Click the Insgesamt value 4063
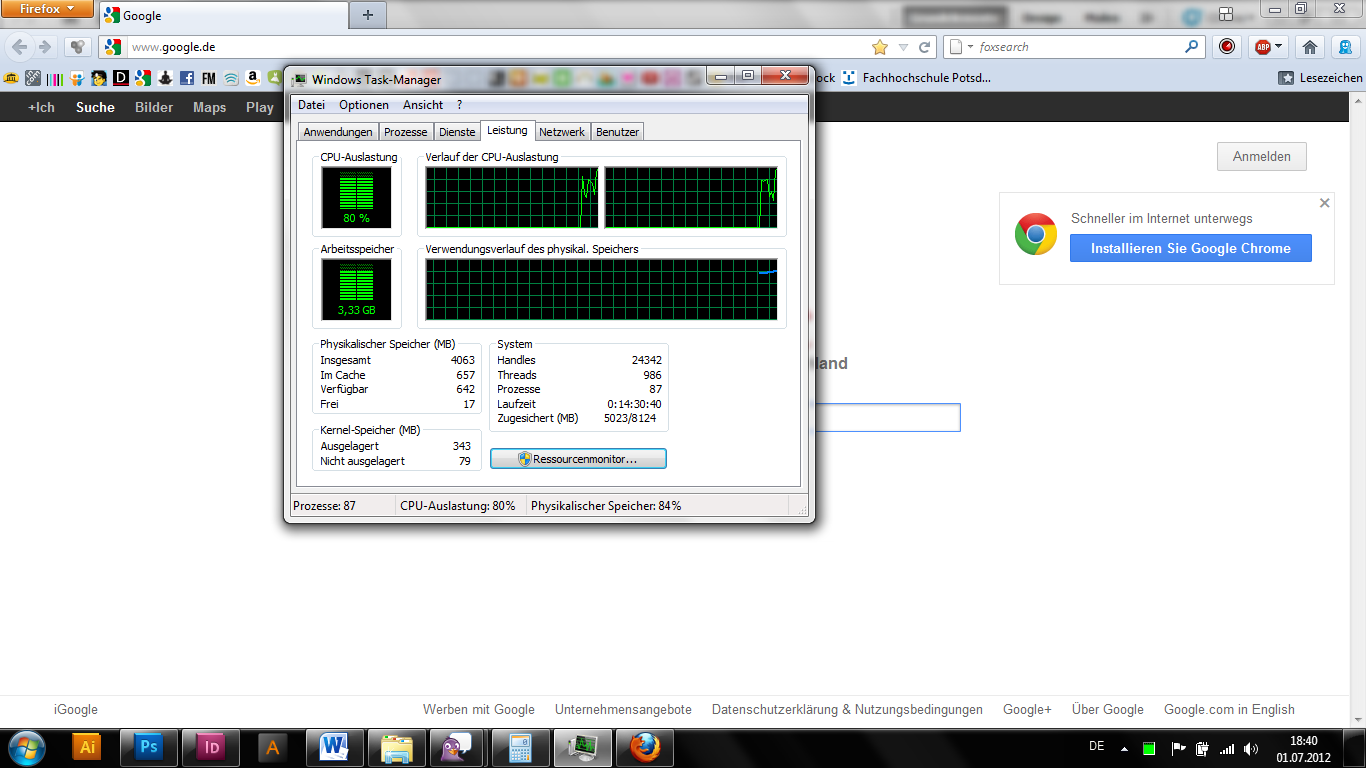Viewport: 1366px width, 768px height. click(x=463, y=360)
